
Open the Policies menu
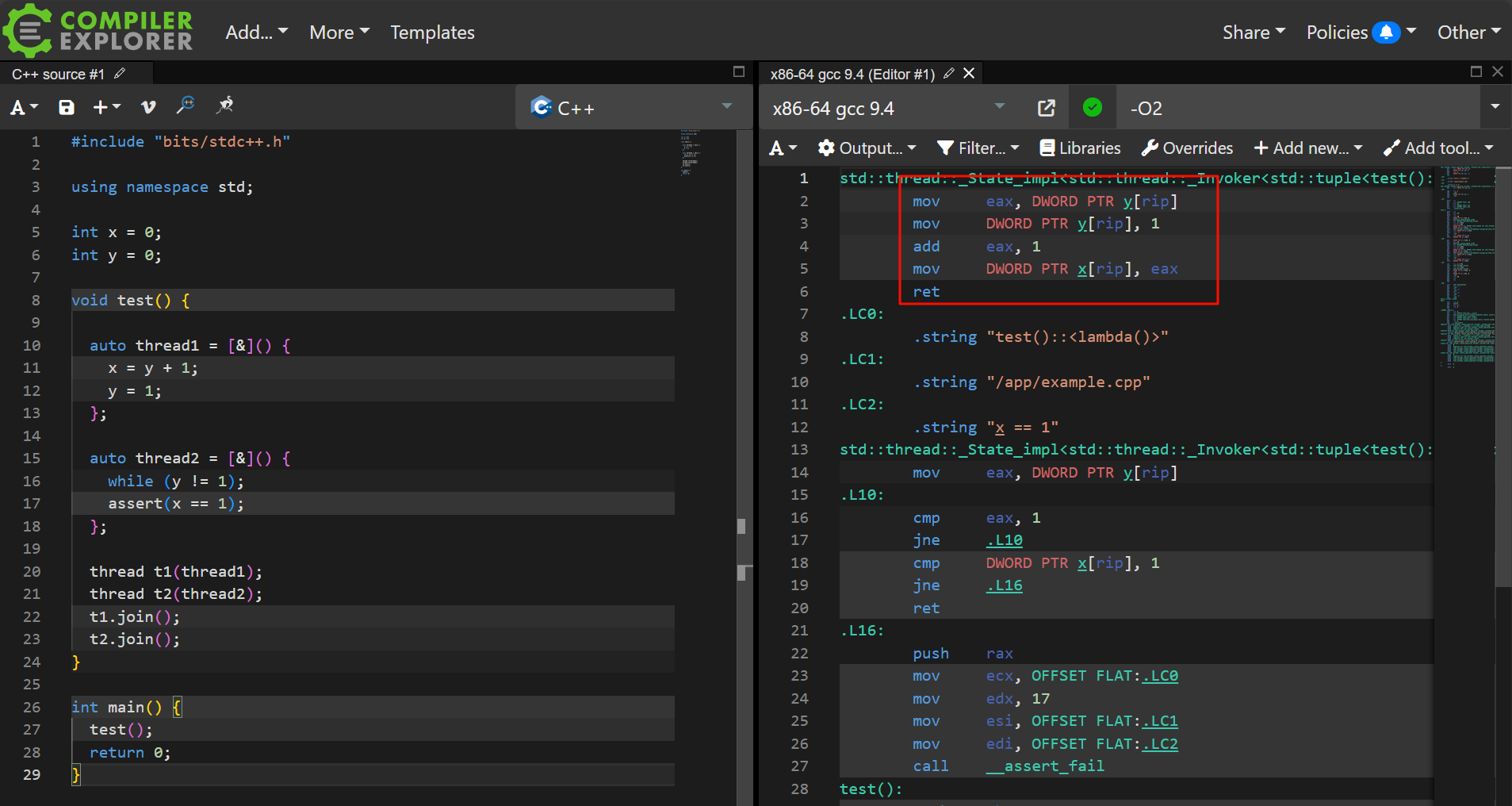tap(1361, 33)
